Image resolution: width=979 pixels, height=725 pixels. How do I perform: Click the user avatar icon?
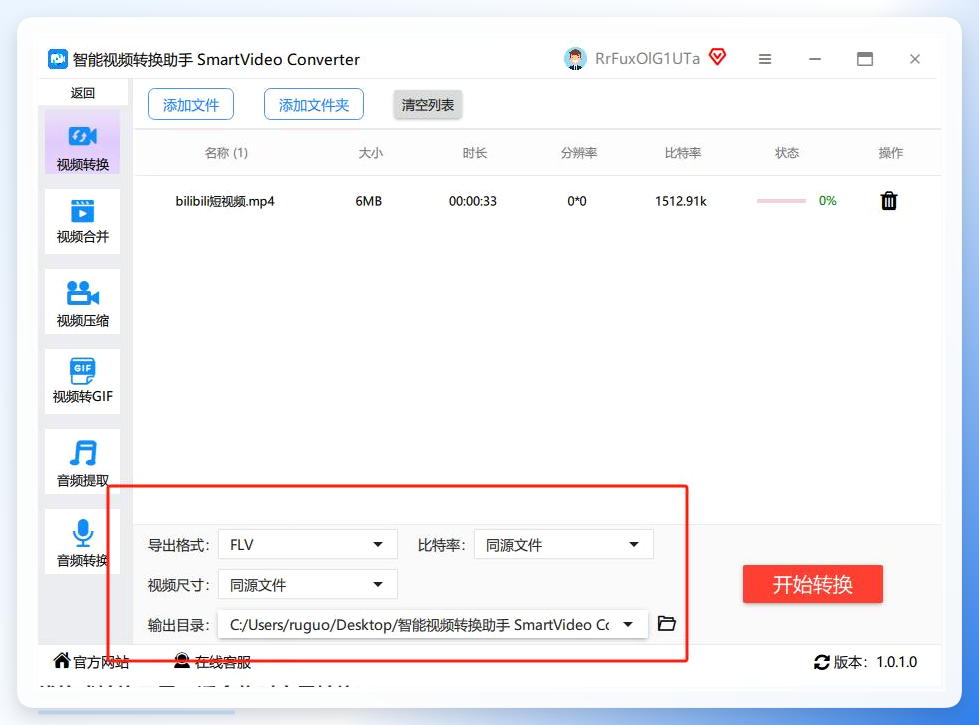575,59
